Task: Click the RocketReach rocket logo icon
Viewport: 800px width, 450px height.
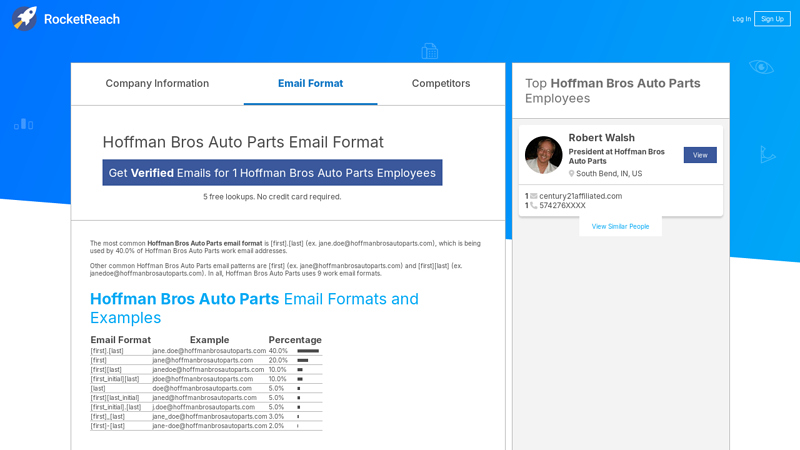Action: [x=24, y=18]
